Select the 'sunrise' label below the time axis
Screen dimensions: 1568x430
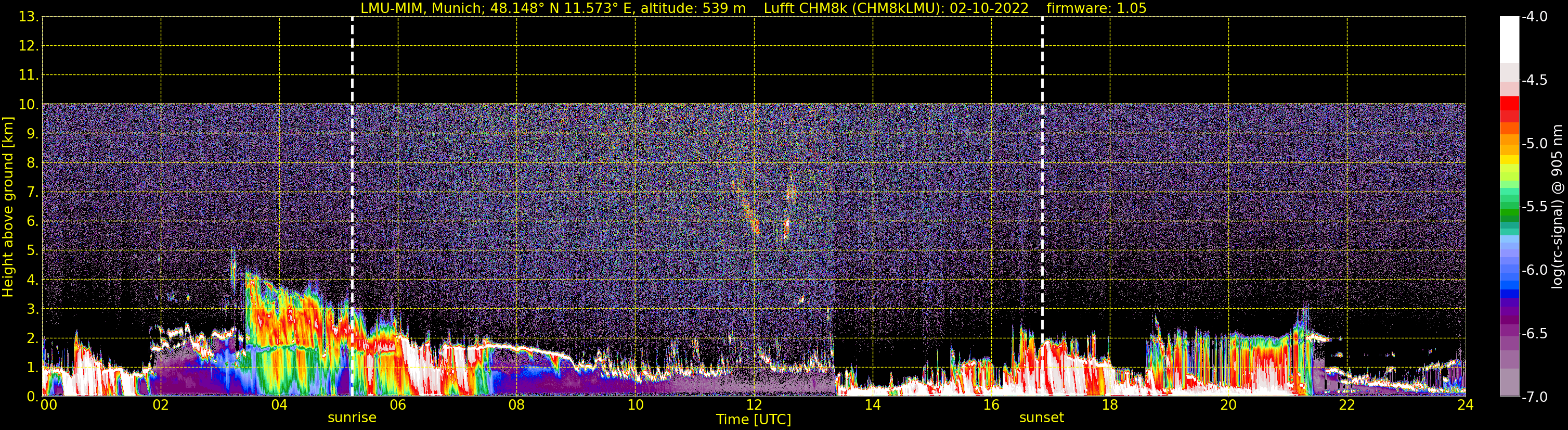(x=352, y=418)
